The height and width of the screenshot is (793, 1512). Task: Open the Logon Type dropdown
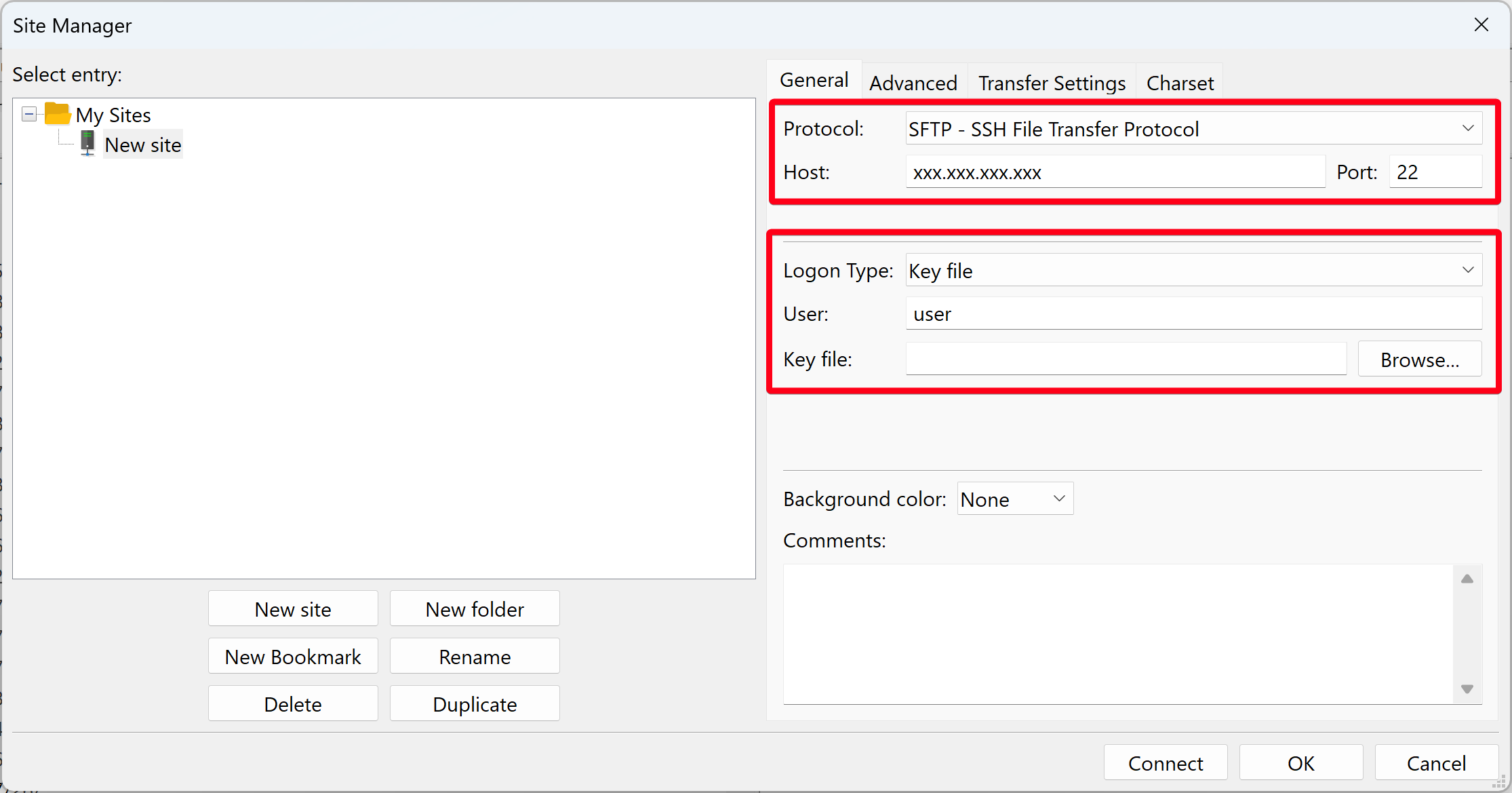1193,271
